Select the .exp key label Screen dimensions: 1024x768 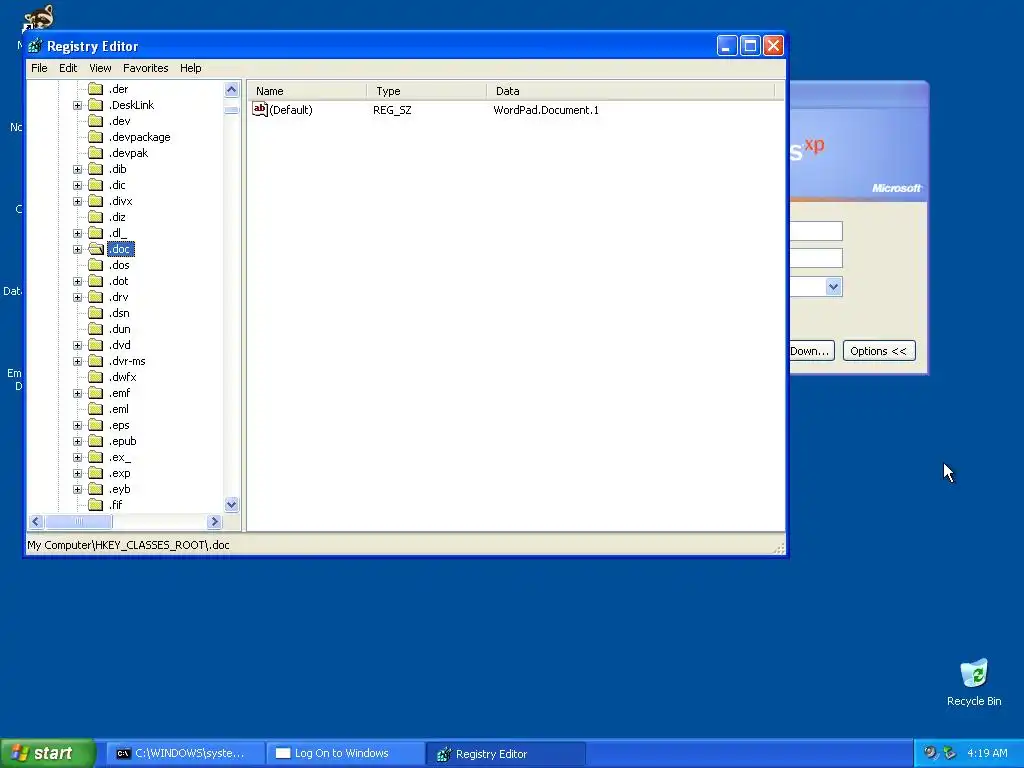tap(120, 473)
